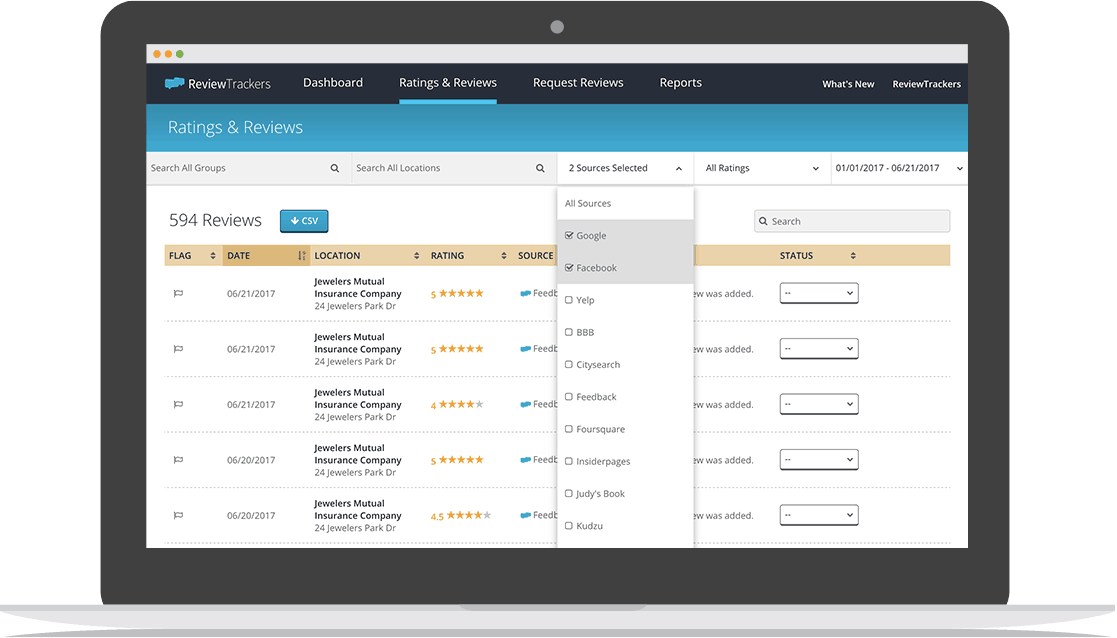
Task: Click the '594 Reviews' count text
Action: 215,221
